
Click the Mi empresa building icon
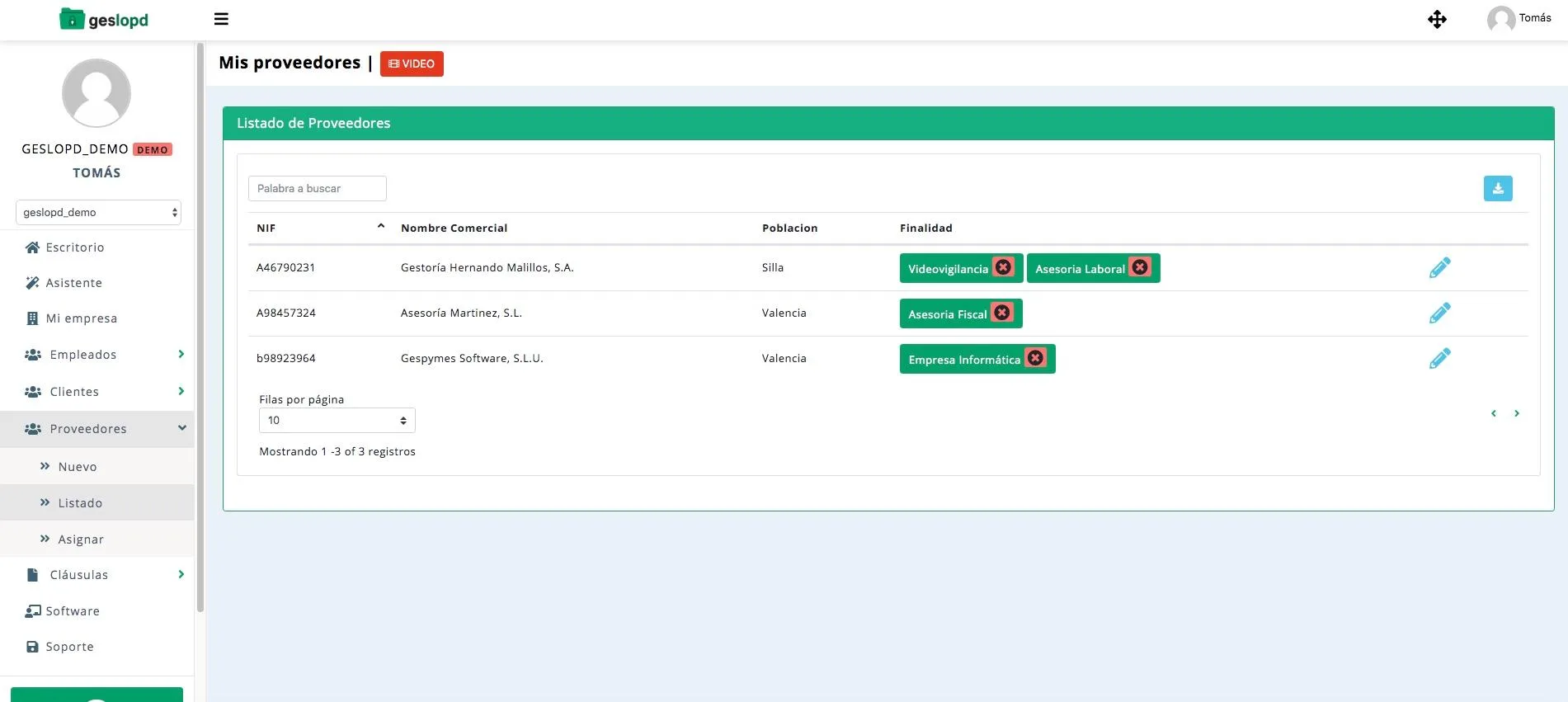pos(33,318)
